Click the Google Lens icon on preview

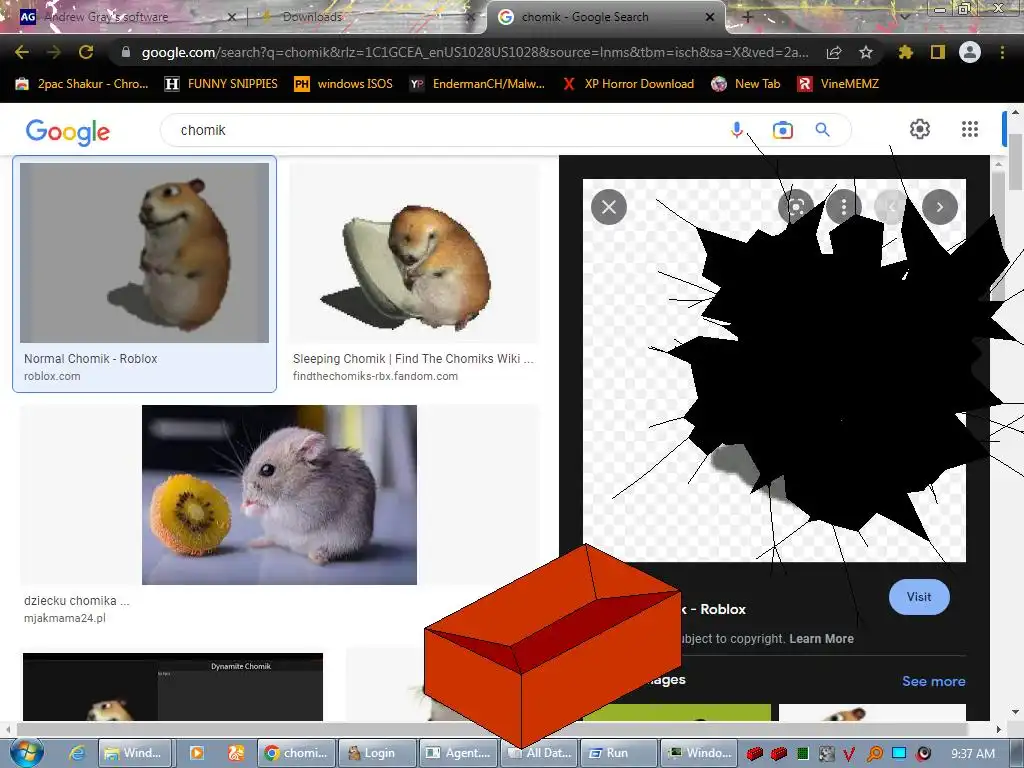pos(796,207)
